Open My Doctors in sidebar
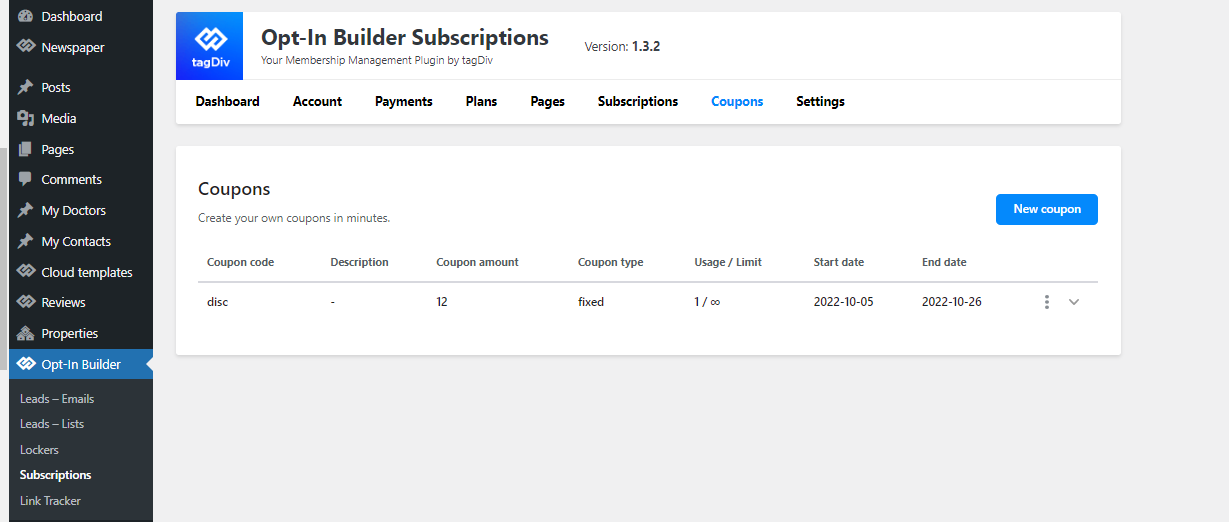The width and height of the screenshot is (1229, 522). point(74,211)
